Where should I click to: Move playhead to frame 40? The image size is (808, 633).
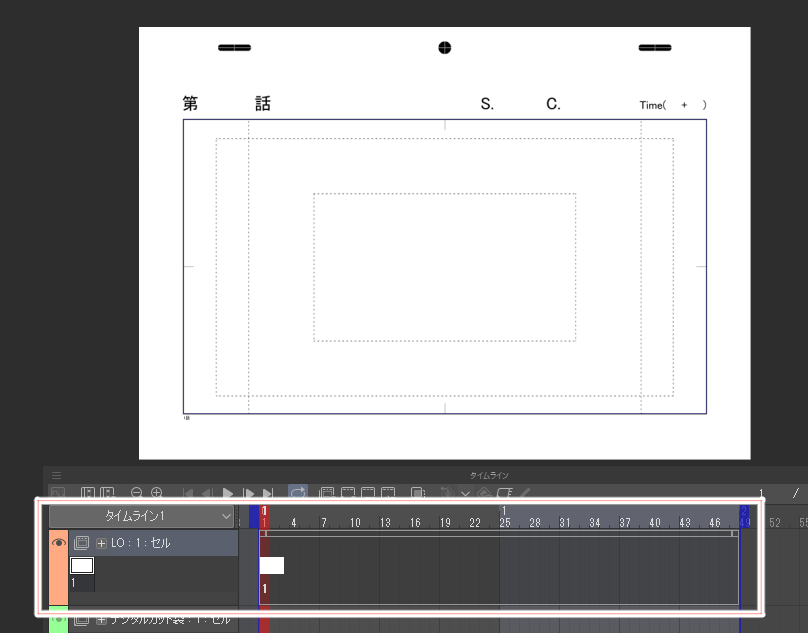(x=655, y=523)
